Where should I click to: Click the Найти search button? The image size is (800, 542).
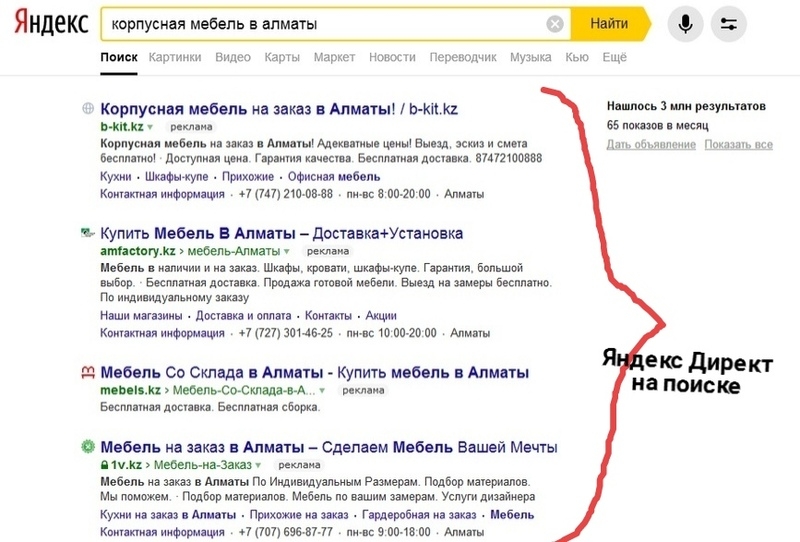pyautogui.click(x=610, y=23)
